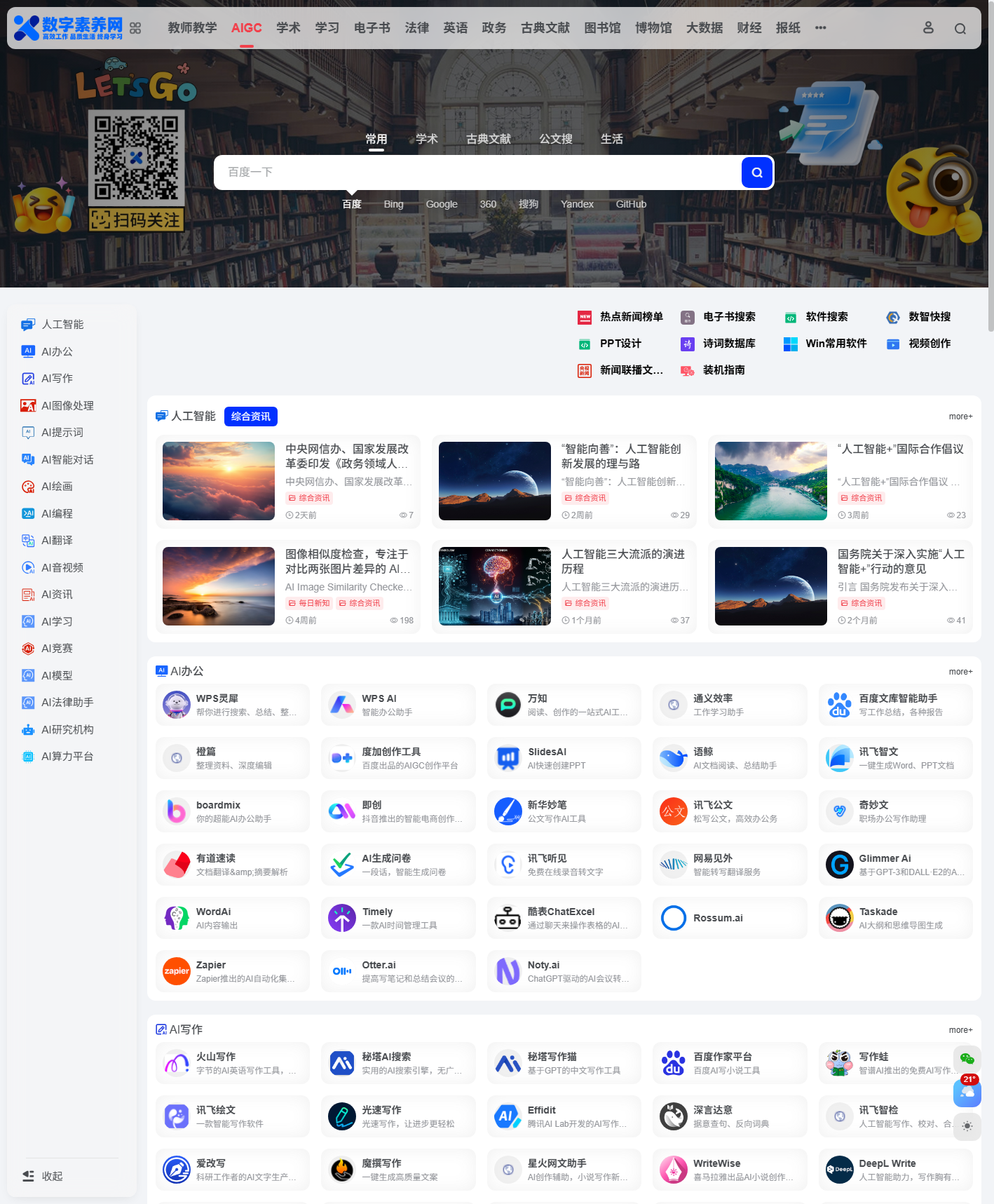Screen dimensions: 994x1204
Task: Open 讯飞公文 tool icon
Action: tap(674, 811)
